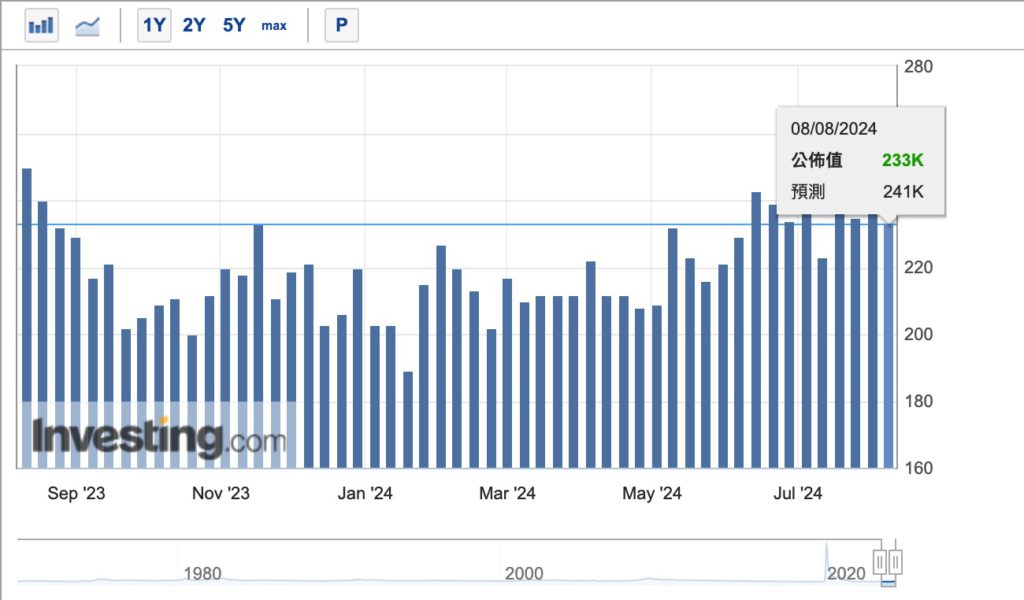This screenshot has height=600, width=1024.
Task: Select the 5Y time range
Action: (233, 25)
